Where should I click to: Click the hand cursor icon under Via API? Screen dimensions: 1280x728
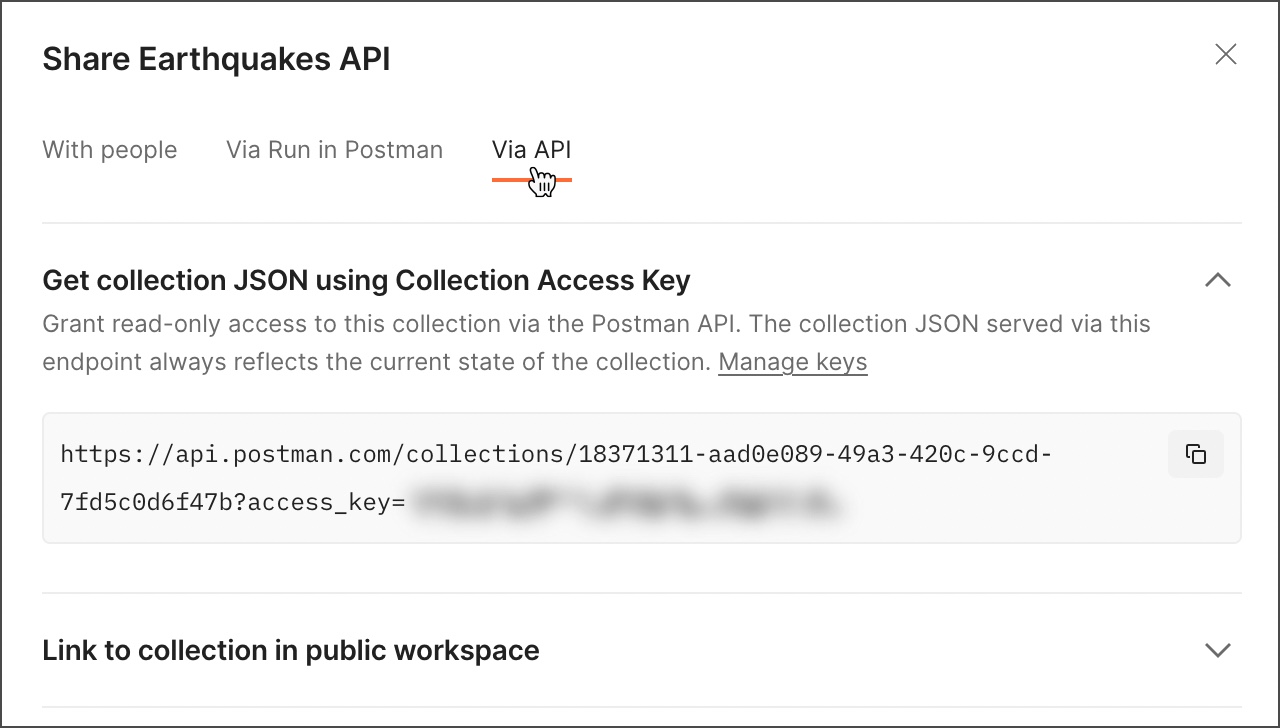[541, 180]
